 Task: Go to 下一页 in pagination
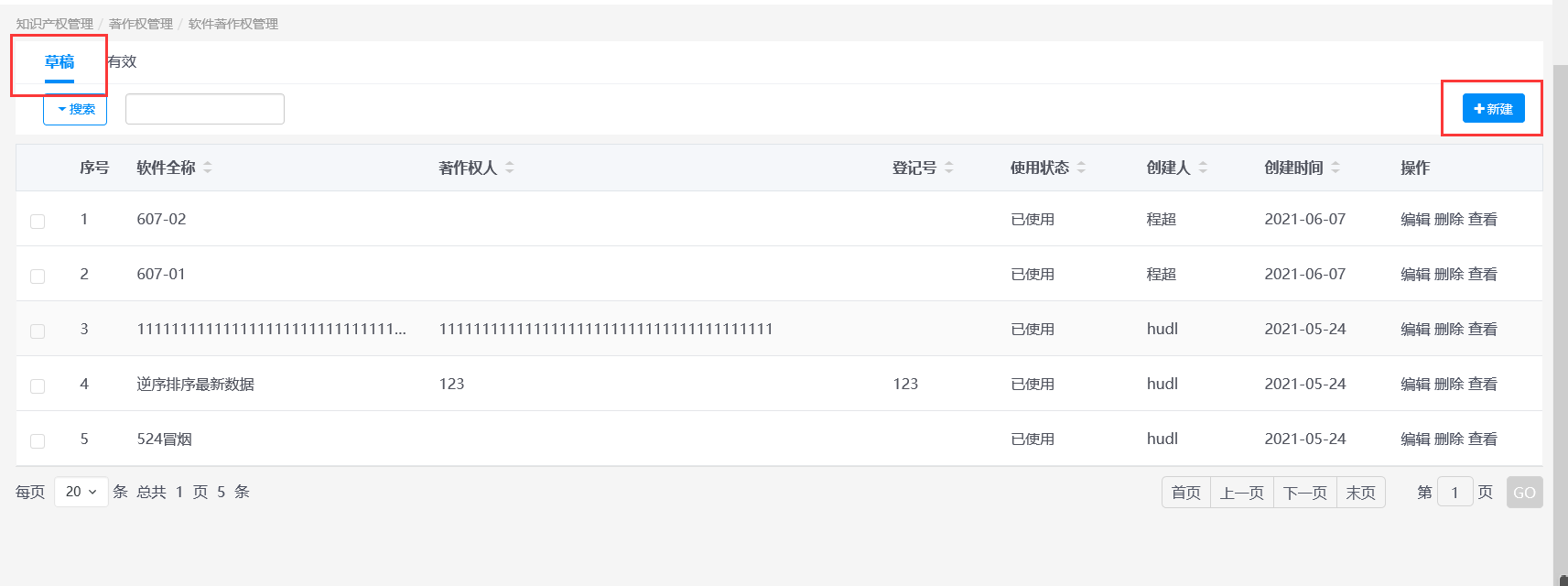point(1304,493)
